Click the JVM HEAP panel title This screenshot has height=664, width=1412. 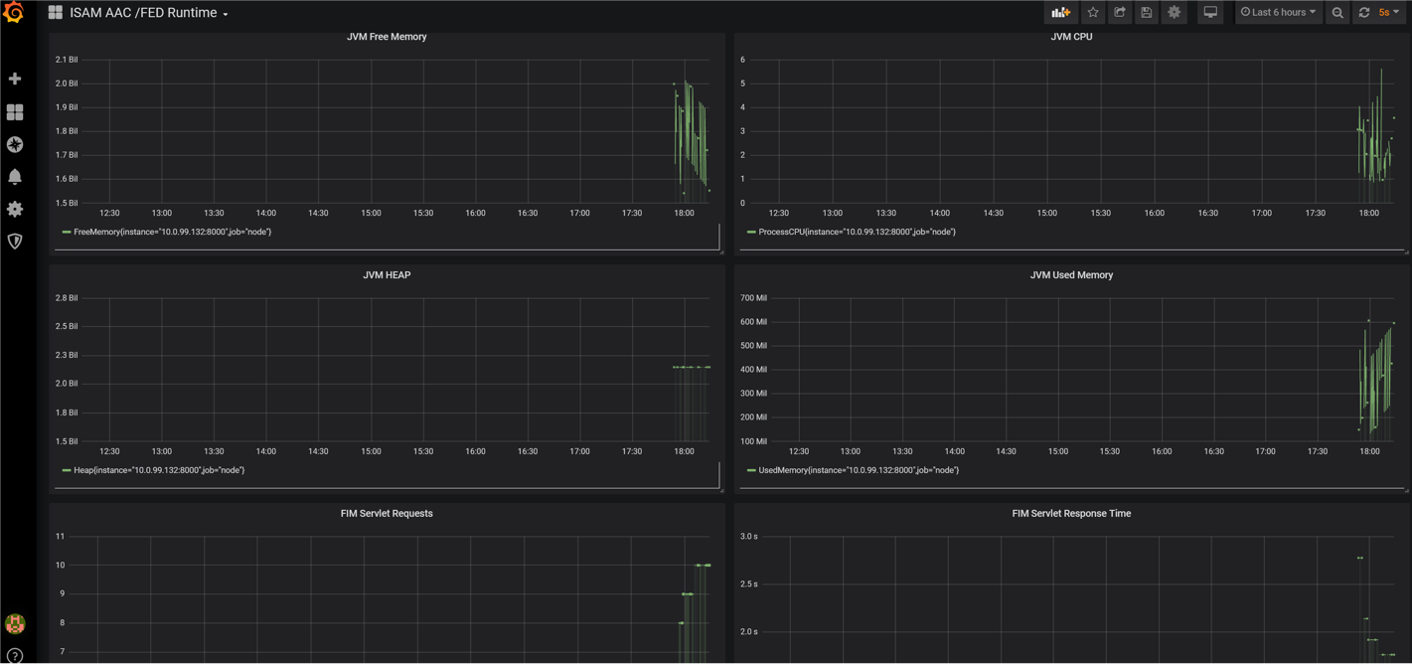coord(387,275)
